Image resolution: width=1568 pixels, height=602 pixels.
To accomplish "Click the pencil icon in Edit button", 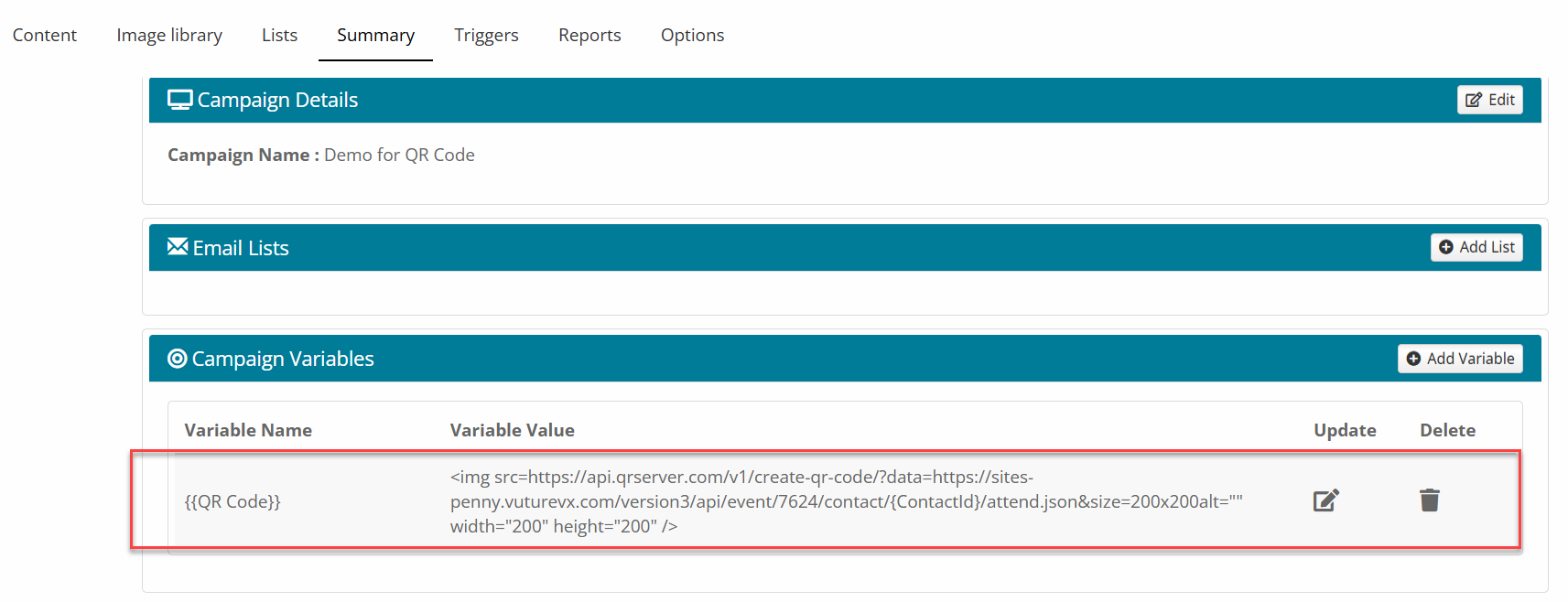I will [1474, 100].
